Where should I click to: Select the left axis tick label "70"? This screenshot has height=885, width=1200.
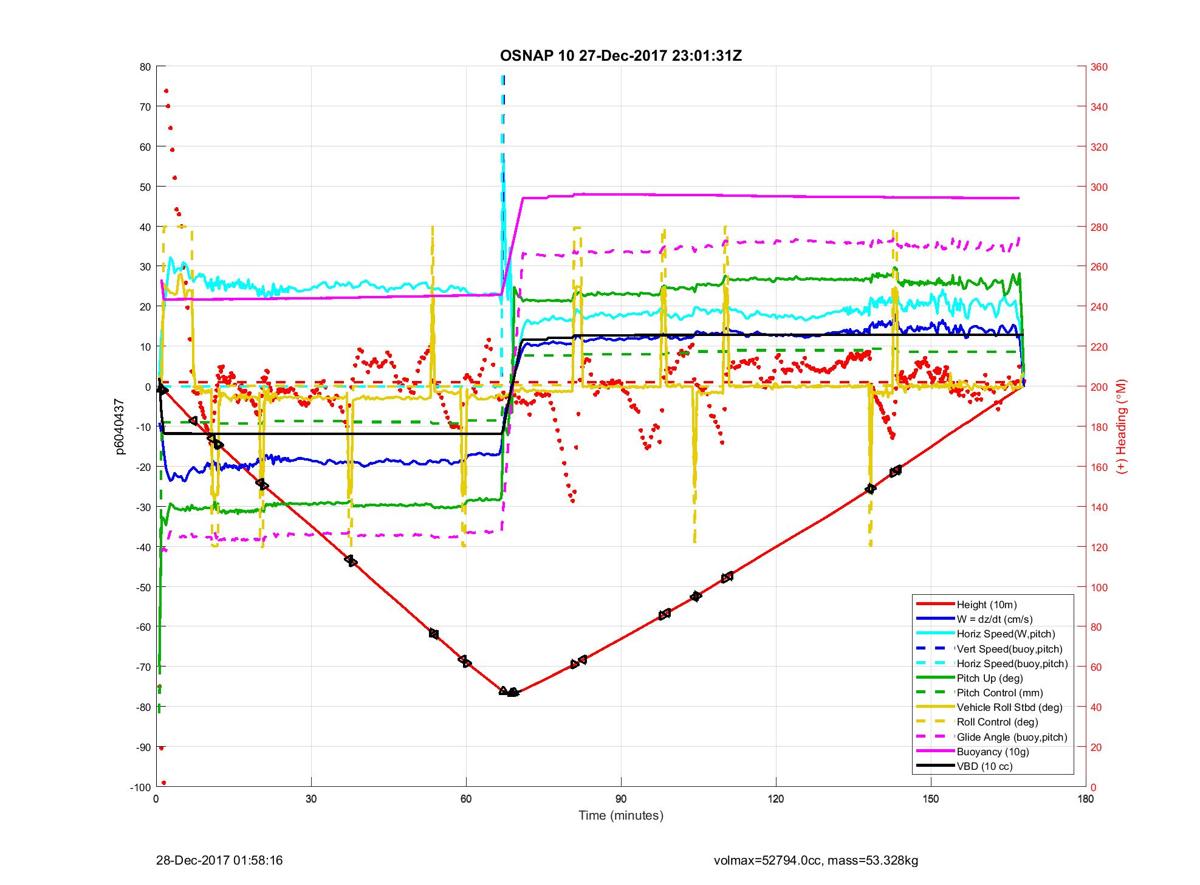(x=144, y=107)
